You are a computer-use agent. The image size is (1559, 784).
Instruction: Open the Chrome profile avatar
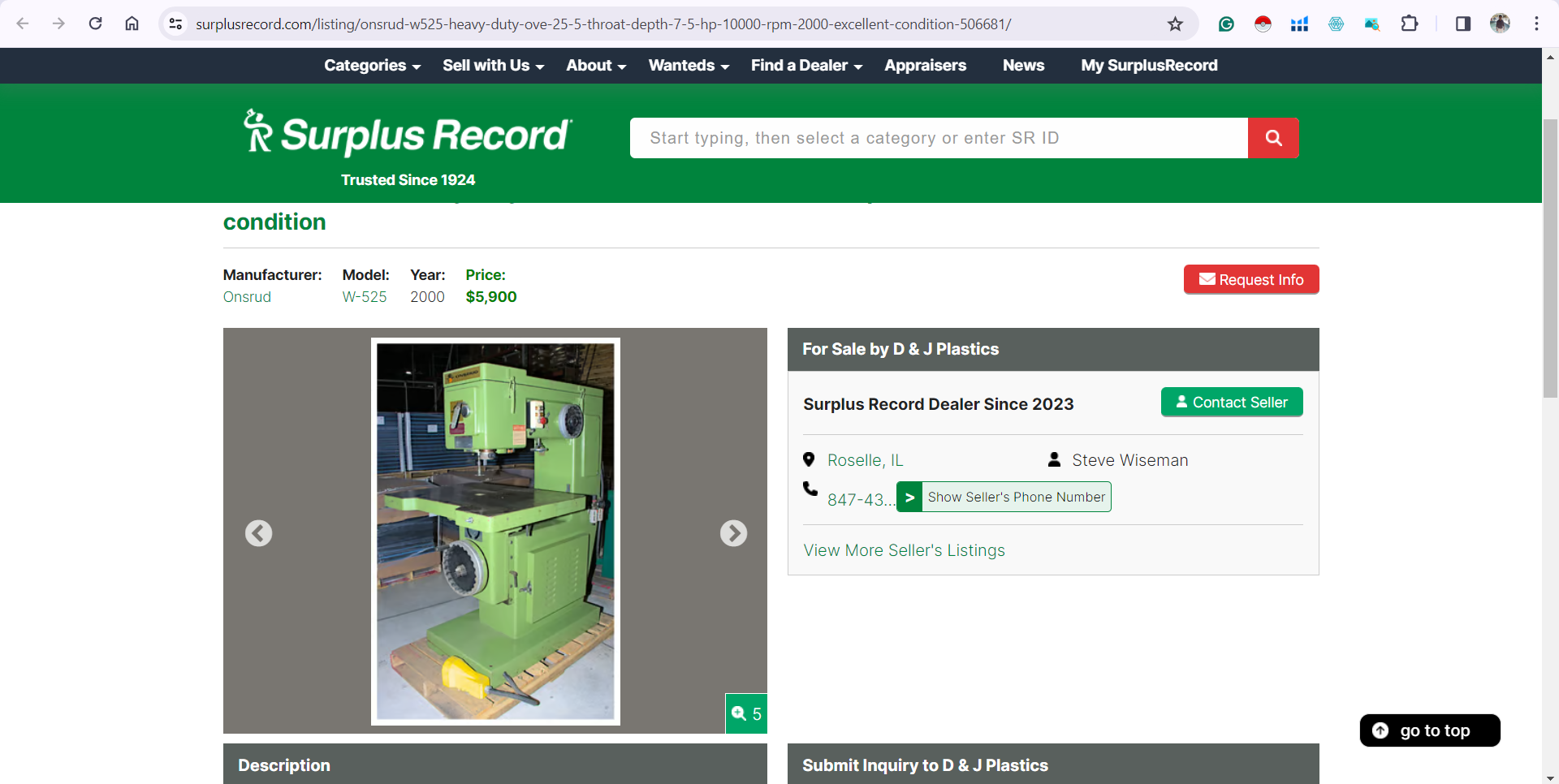[1500, 24]
